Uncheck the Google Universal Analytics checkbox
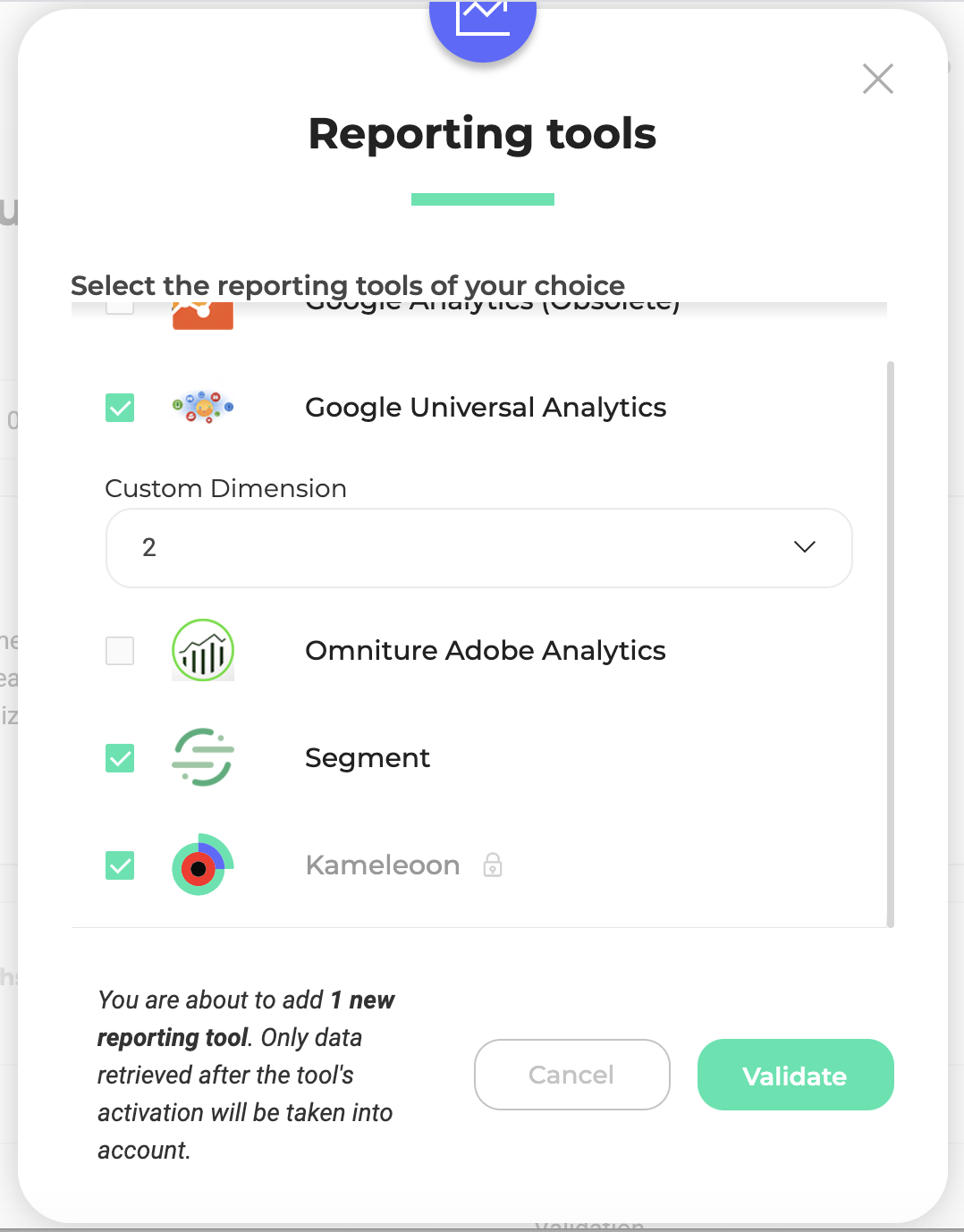 pyautogui.click(x=120, y=408)
